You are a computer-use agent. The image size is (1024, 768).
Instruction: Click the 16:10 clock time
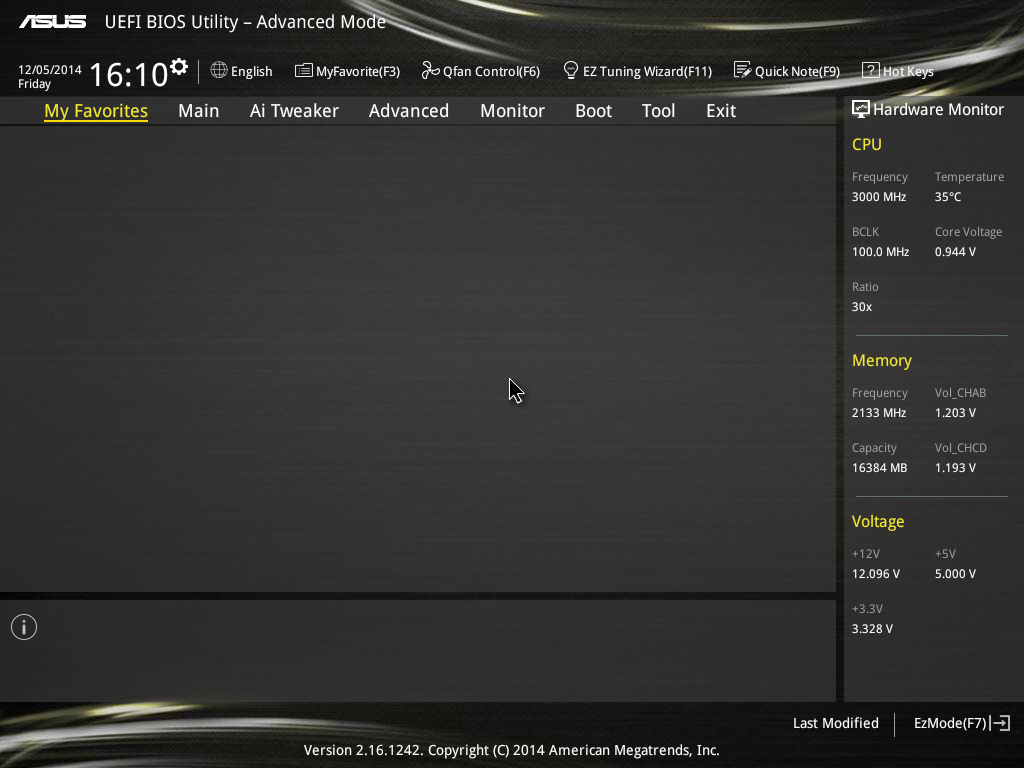click(x=129, y=74)
